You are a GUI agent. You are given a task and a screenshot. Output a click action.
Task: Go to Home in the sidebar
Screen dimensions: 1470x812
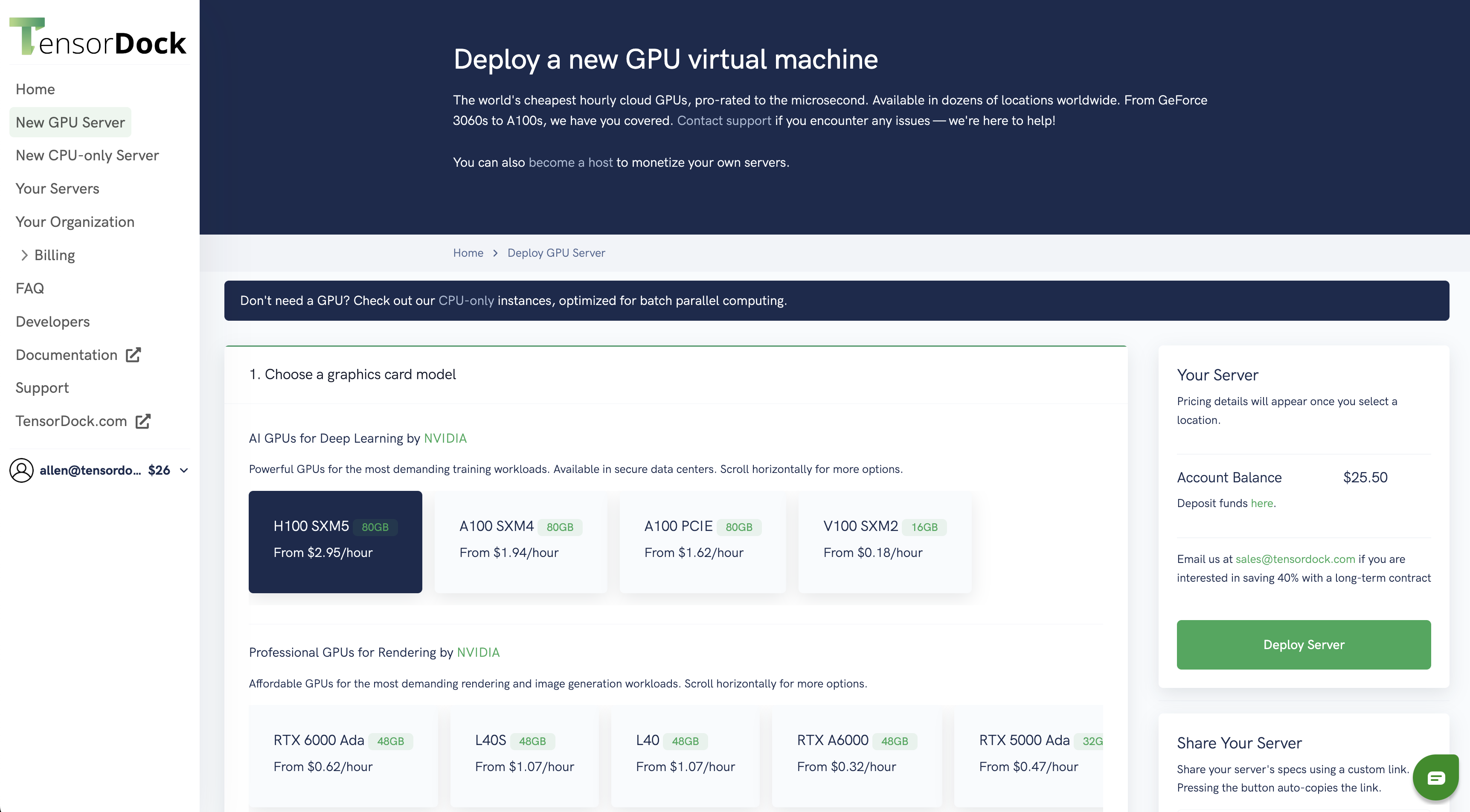(35, 89)
